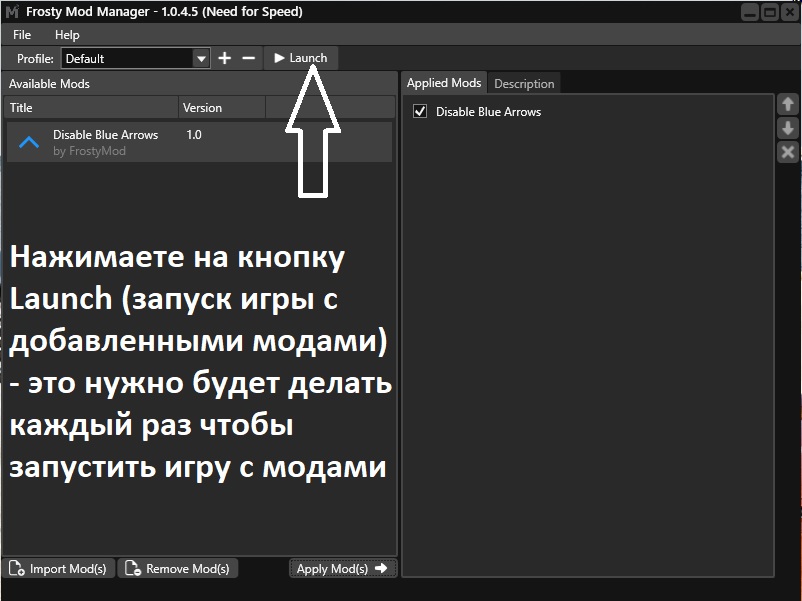Close the Frosty Mod Manager window

pos(789,12)
